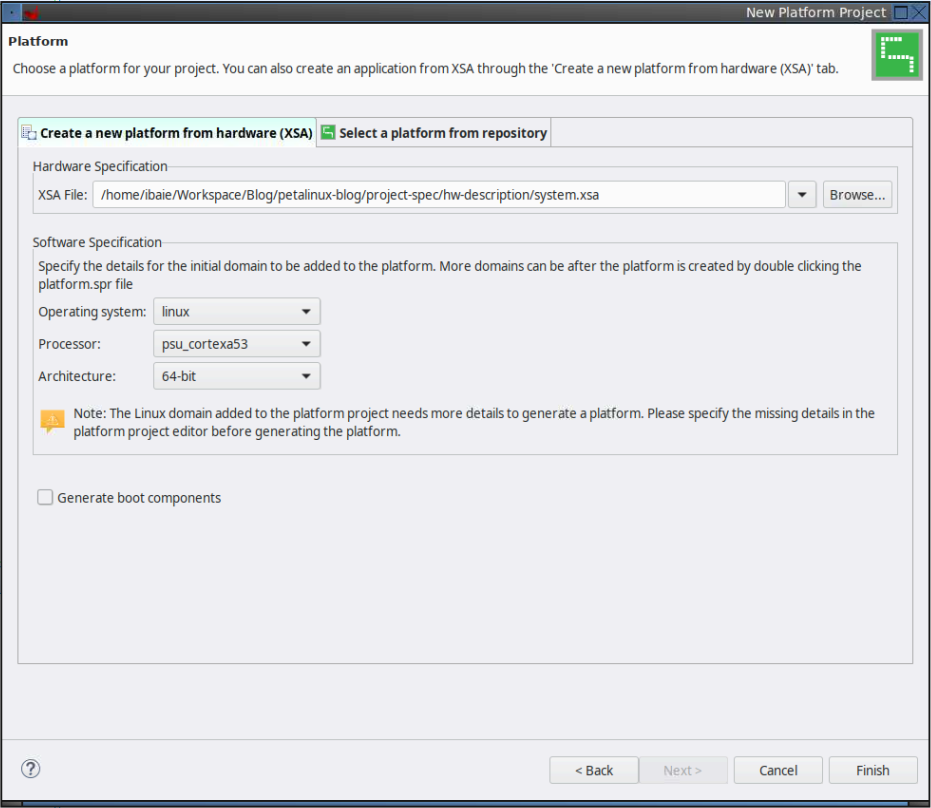The height and width of the screenshot is (808, 931).
Task: Open help via the question mark icon
Action: tap(31, 769)
